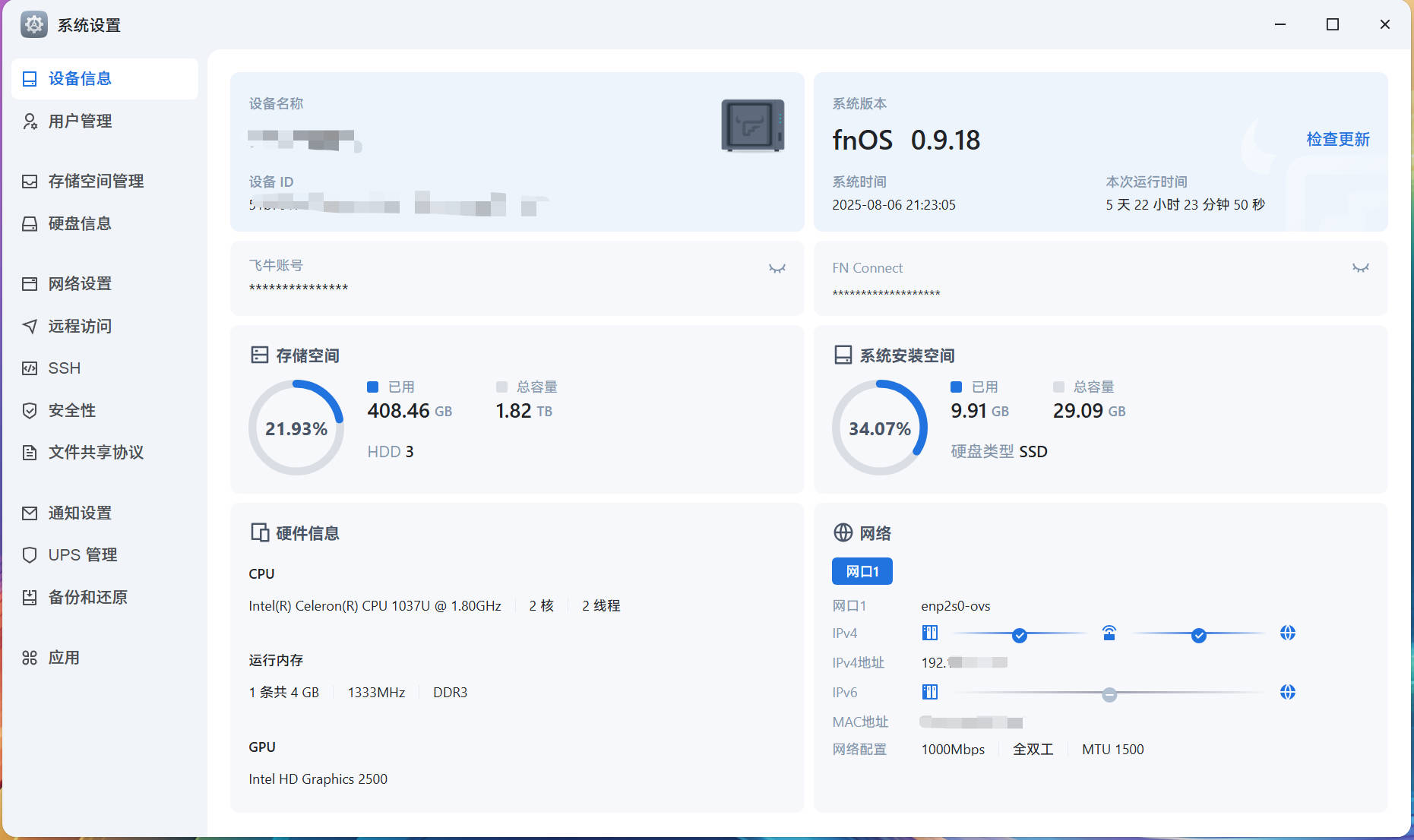Image resolution: width=1414 pixels, height=840 pixels.
Task: Open 用户管理 in the sidebar
Action: coord(80,122)
